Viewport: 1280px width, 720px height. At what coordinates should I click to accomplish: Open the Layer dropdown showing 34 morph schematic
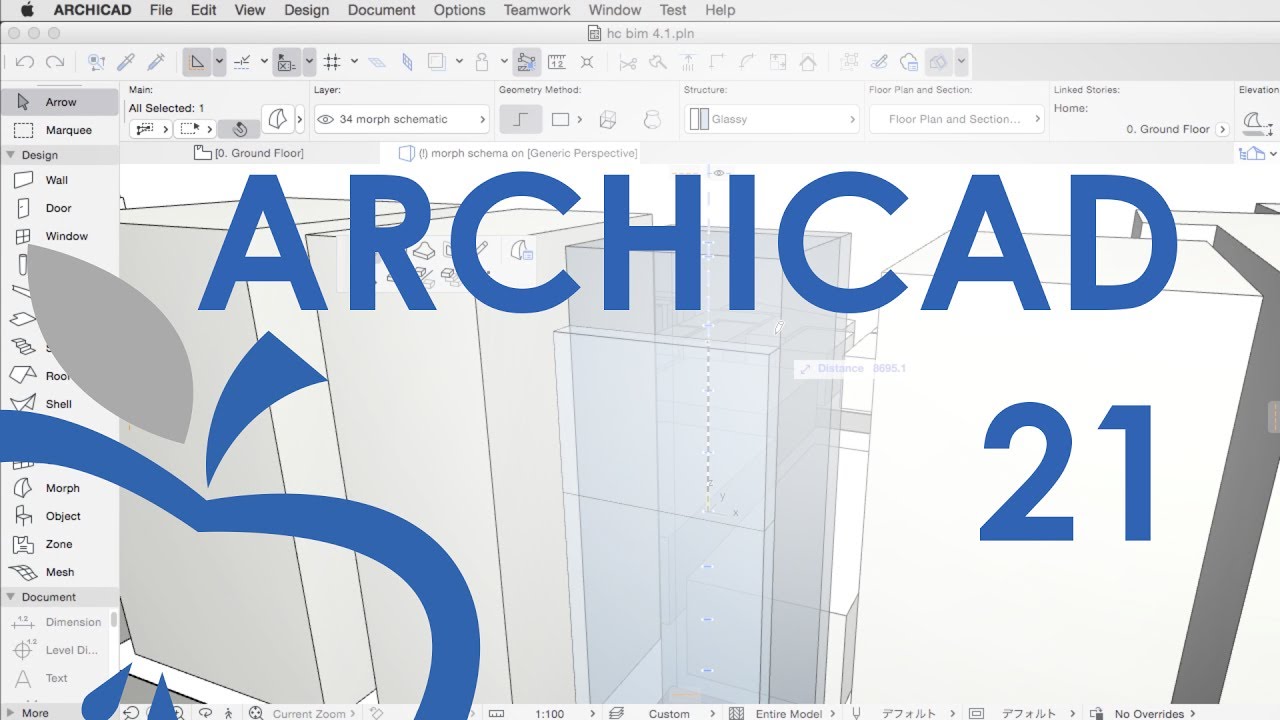(401, 119)
